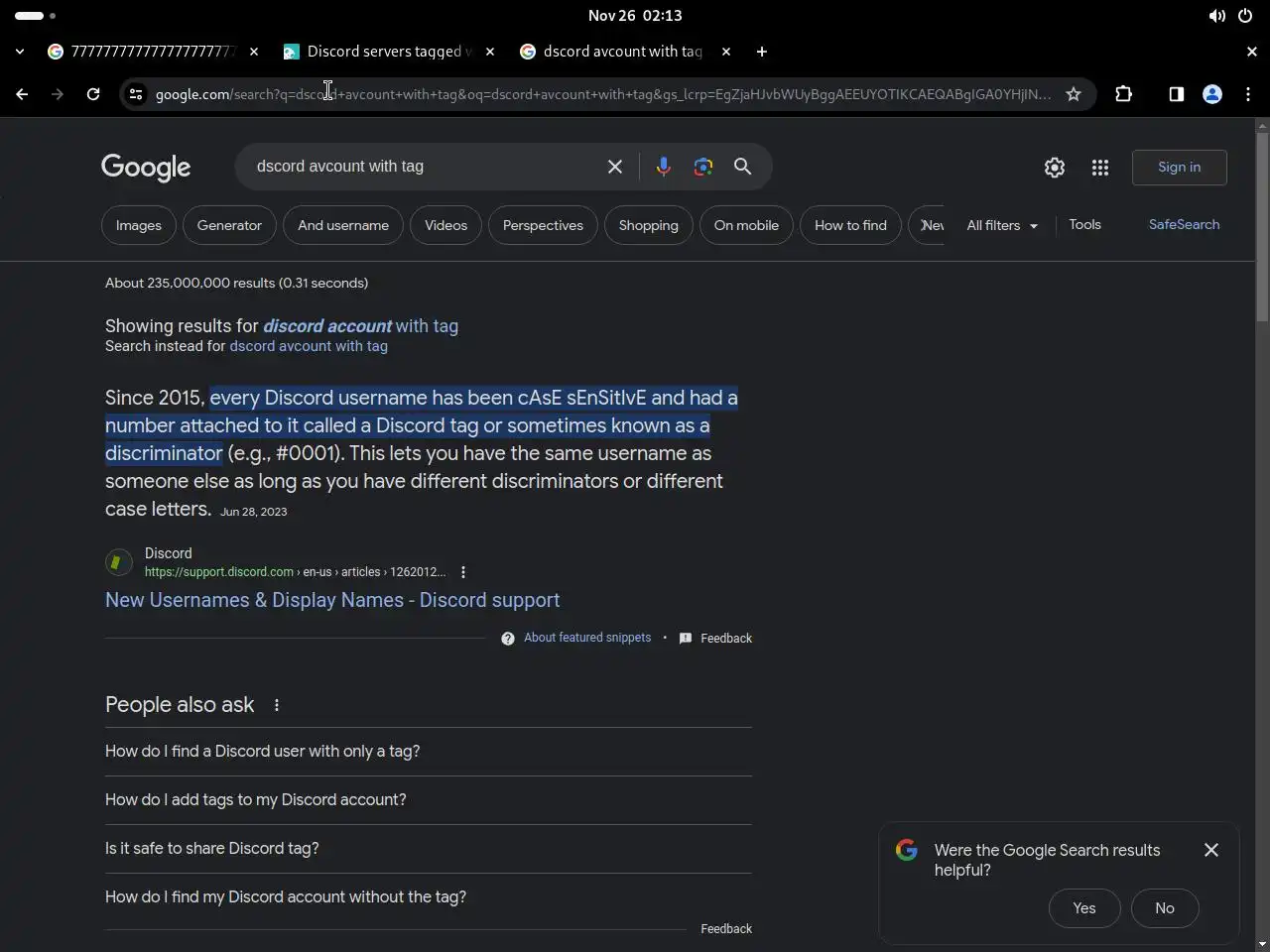Dismiss the helpful results survey popup
This screenshot has width=1270, height=952.
click(1211, 850)
